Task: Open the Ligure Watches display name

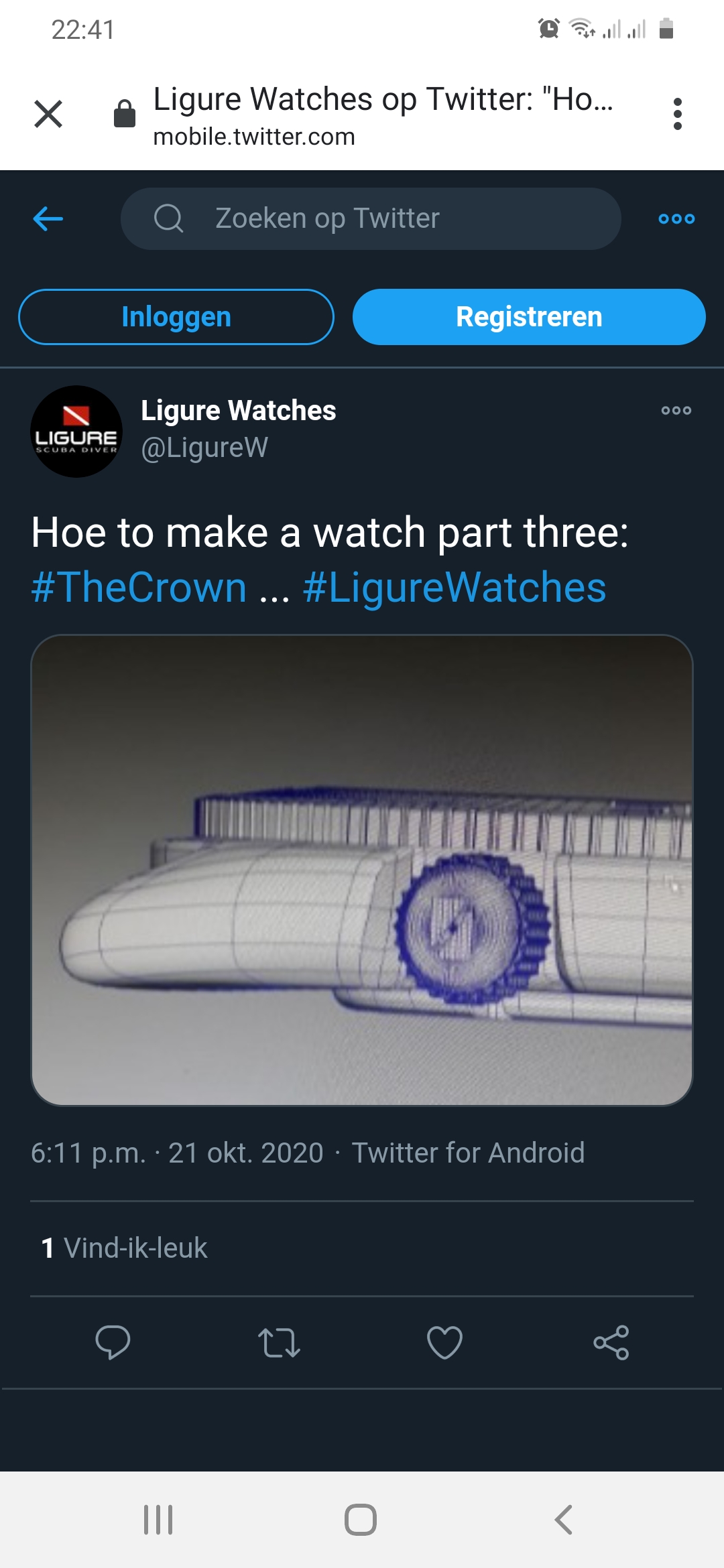Action: [x=239, y=410]
